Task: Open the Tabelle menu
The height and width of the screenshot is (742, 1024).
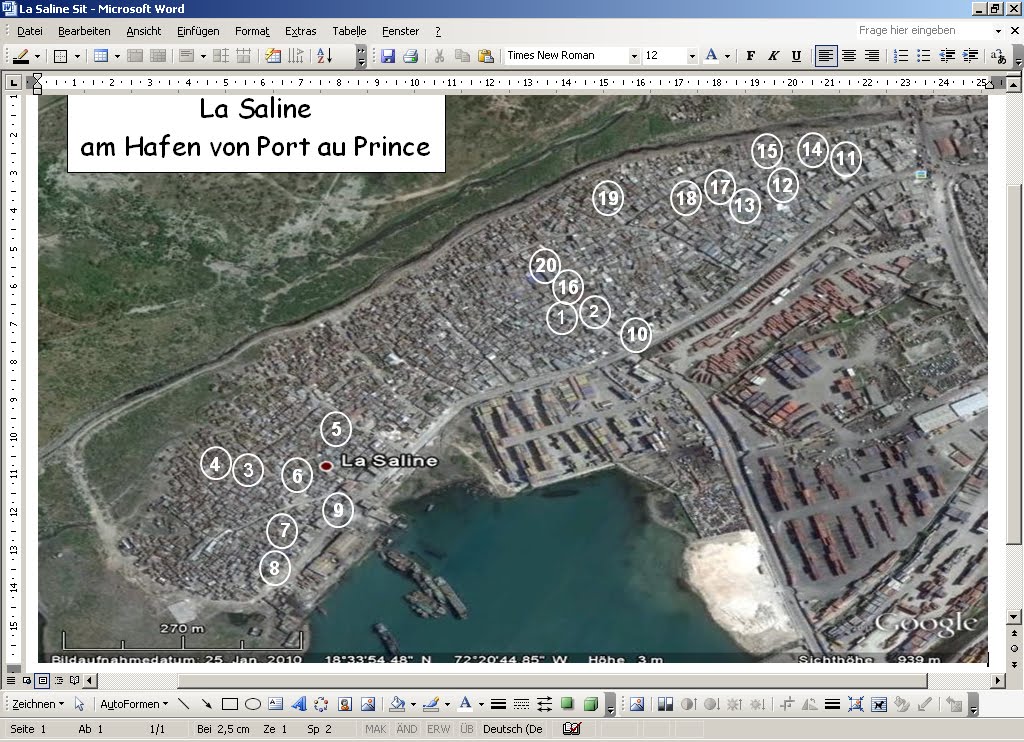Action: [349, 31]
